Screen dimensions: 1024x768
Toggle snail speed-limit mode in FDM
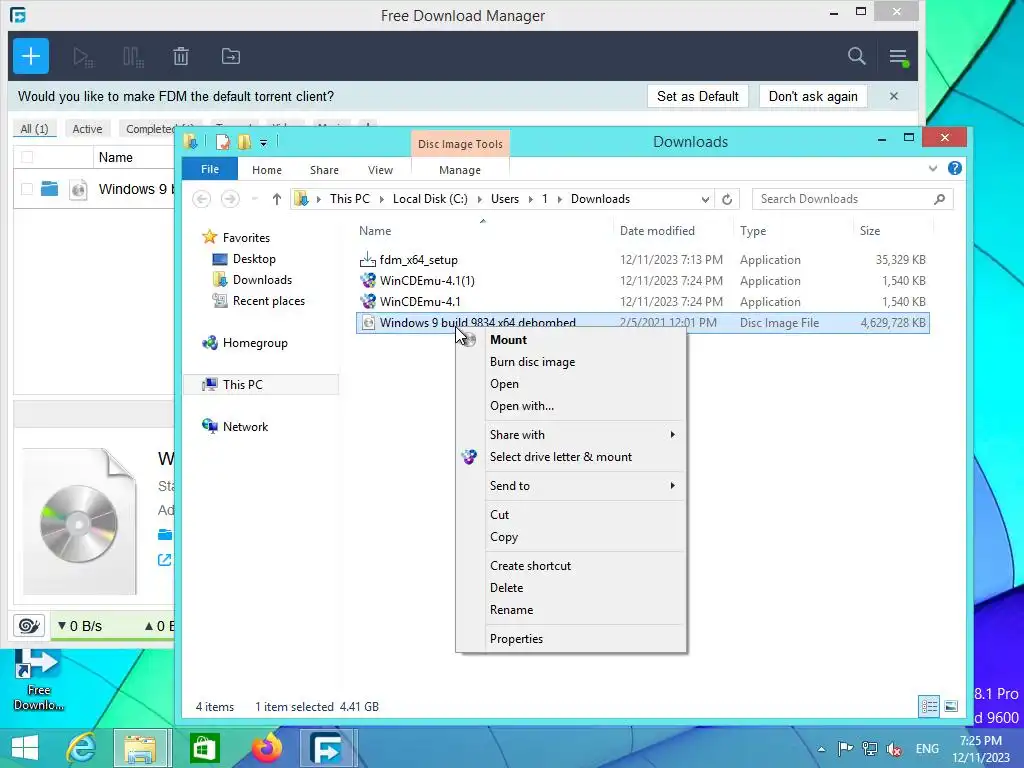[x=29, y=626]
